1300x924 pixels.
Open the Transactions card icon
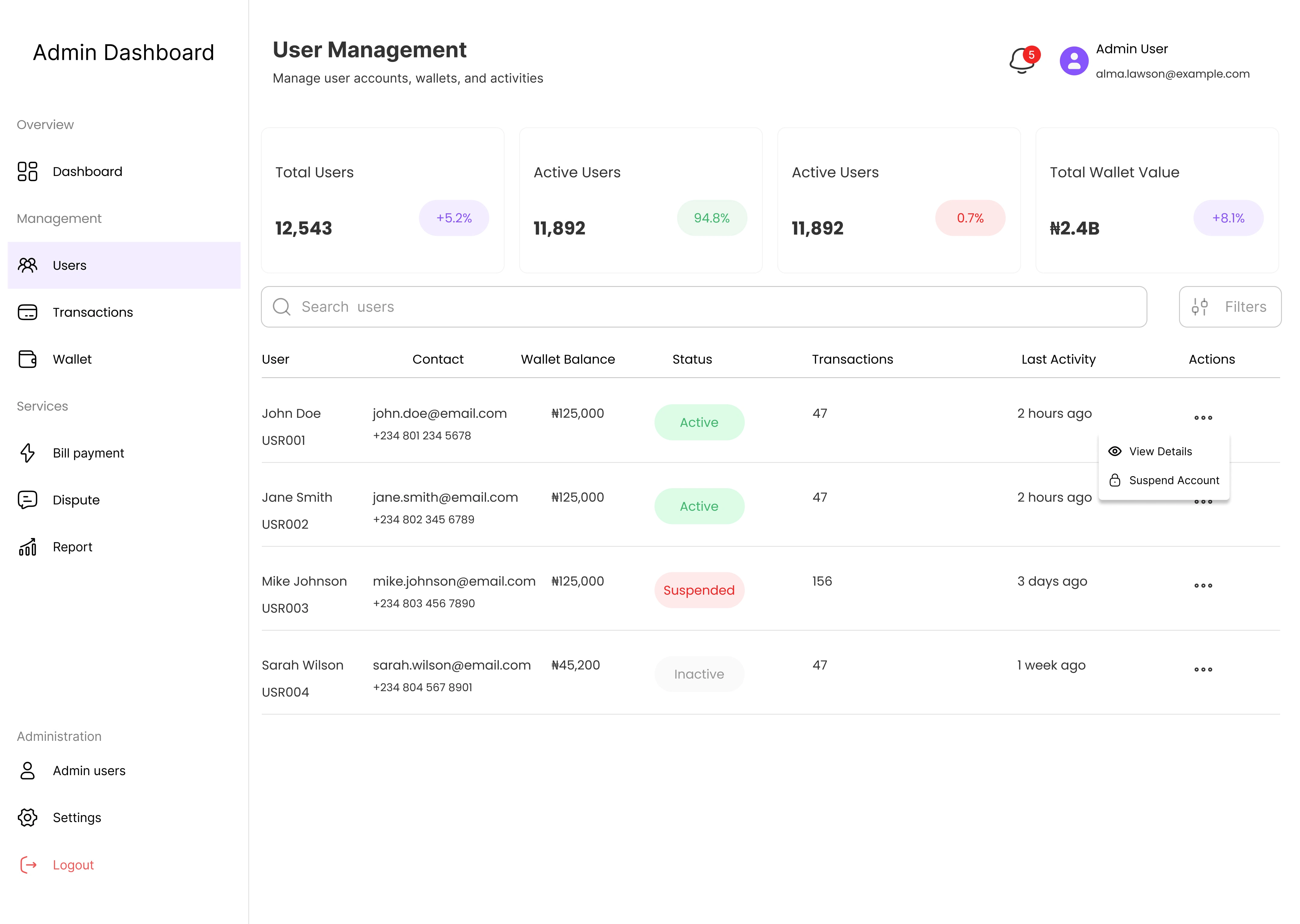pyautogui.click(x=27, y=313)
